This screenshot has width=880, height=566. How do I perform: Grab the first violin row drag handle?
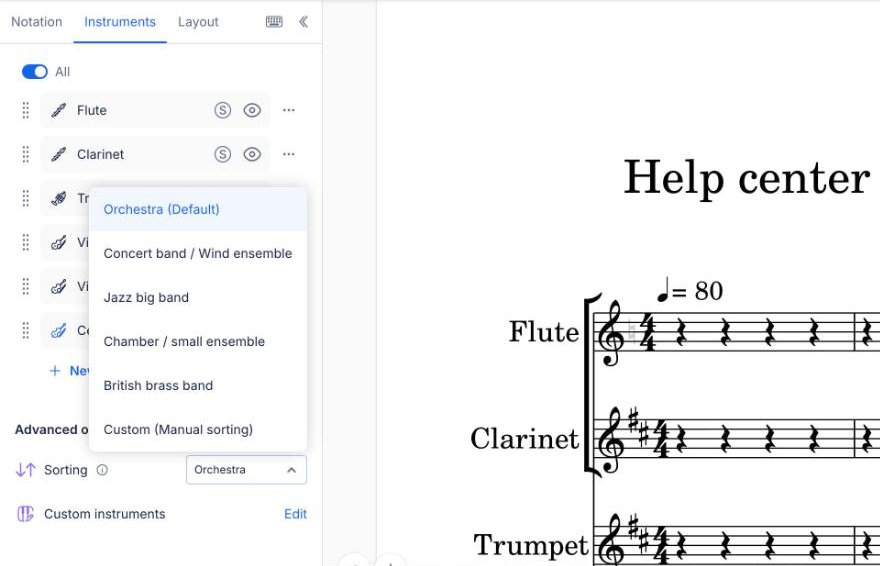click(26, 242)
